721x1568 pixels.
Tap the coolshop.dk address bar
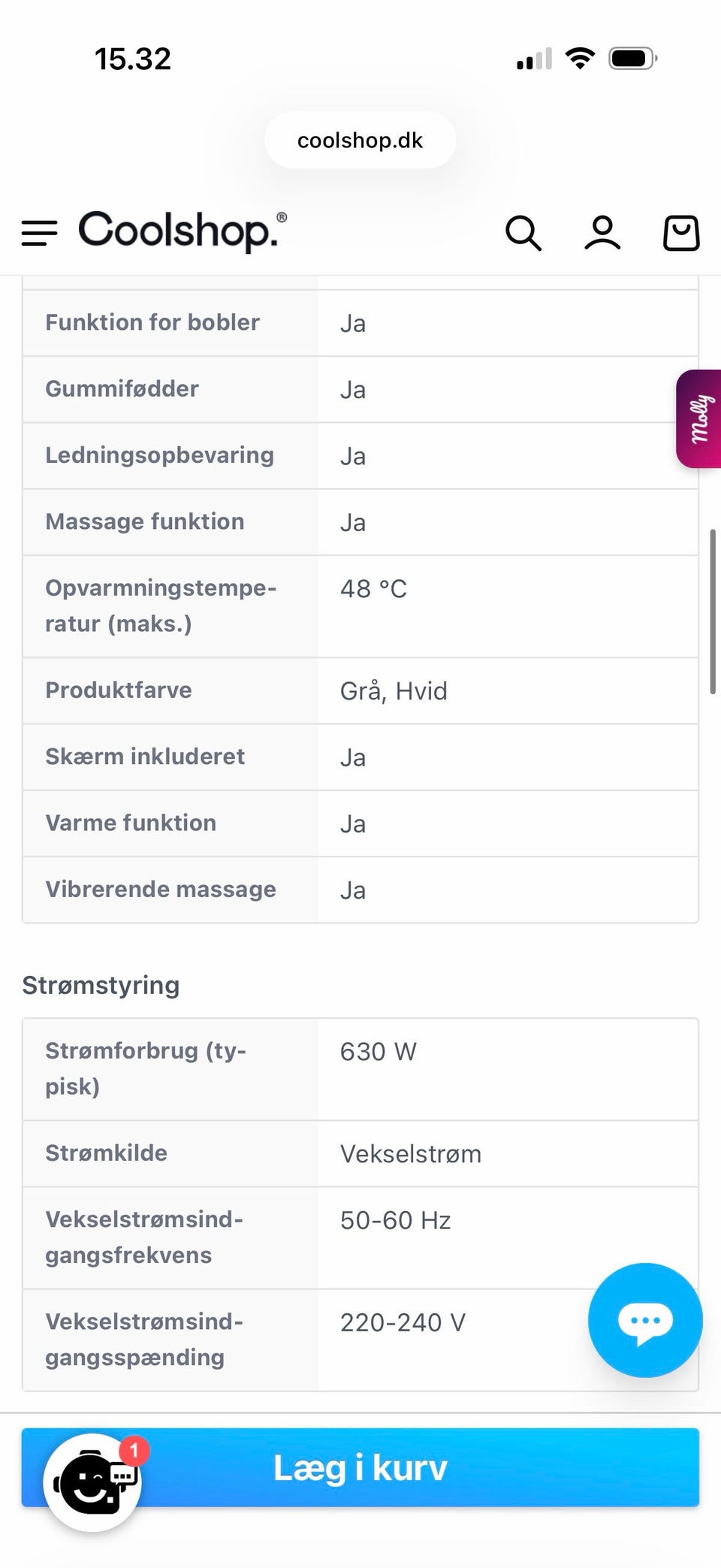pyautogui.click(x=360, y=140)
